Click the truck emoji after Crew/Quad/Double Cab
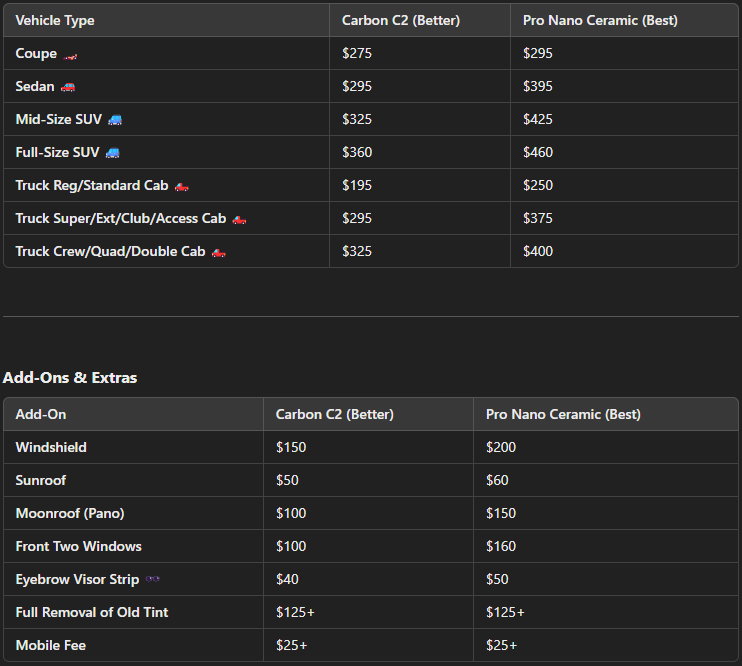Viewport: 742px width, 666px height. pyautogui.click(x=218, y=252)
